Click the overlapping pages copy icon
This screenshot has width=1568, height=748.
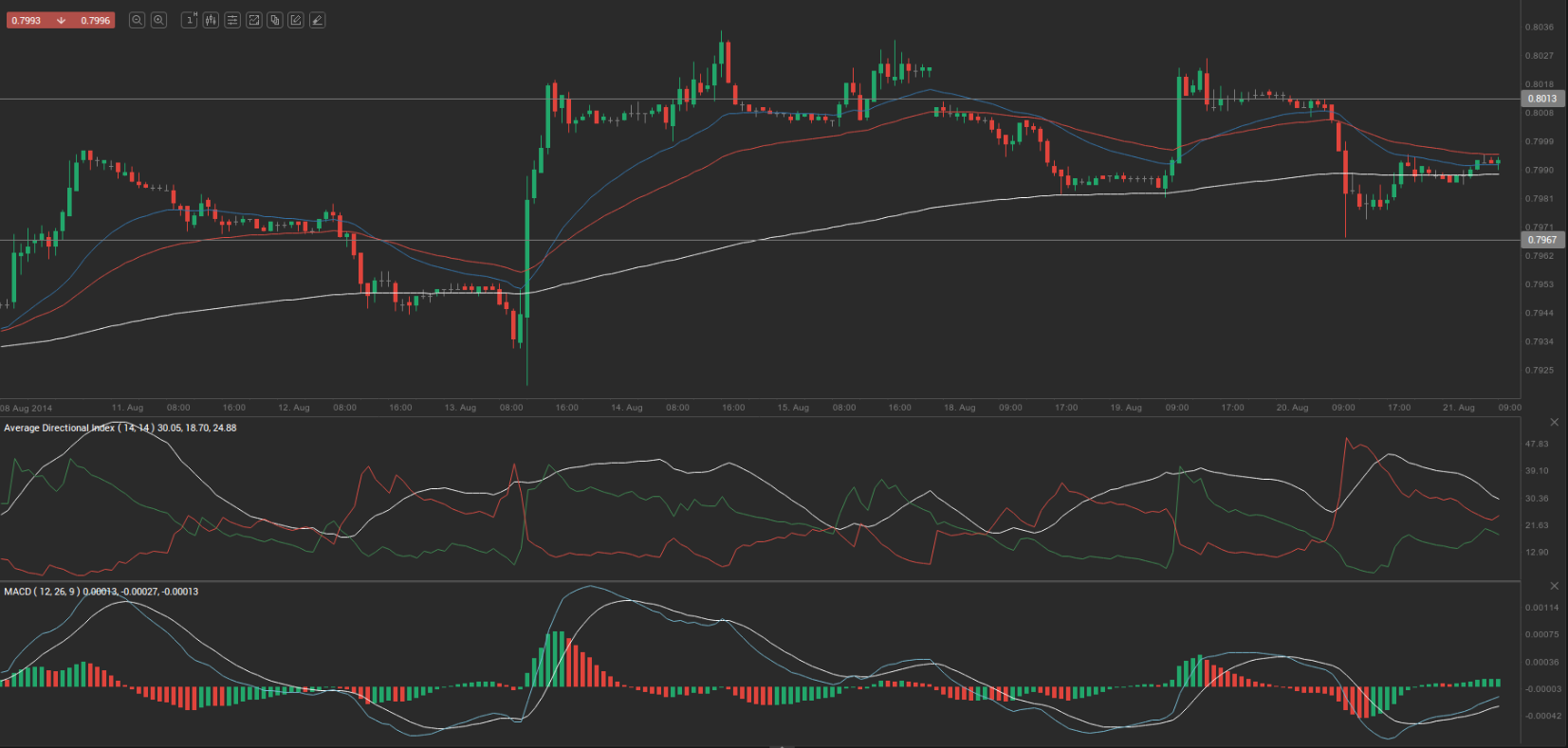click(x=275, y=20)
